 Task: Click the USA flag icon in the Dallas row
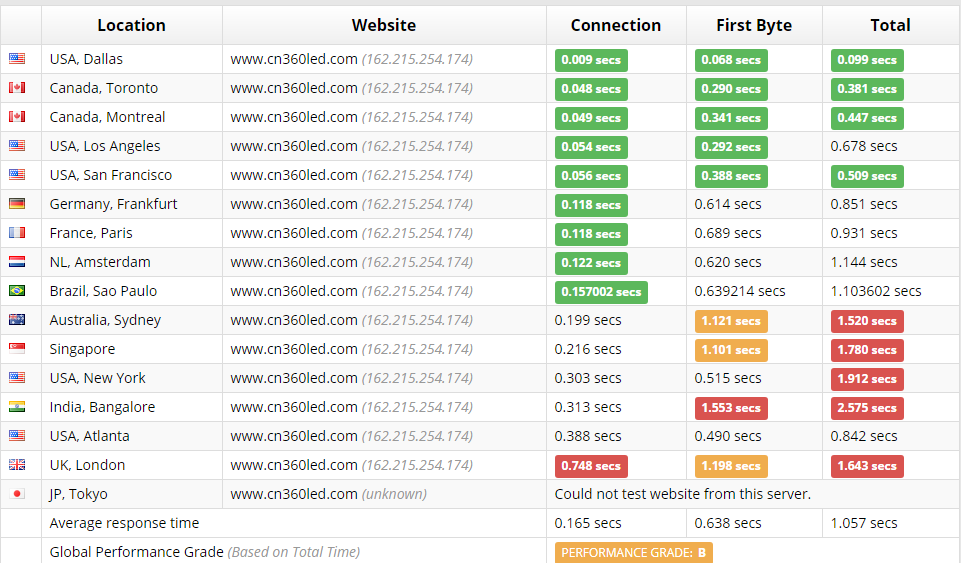(x=17, y=59)
